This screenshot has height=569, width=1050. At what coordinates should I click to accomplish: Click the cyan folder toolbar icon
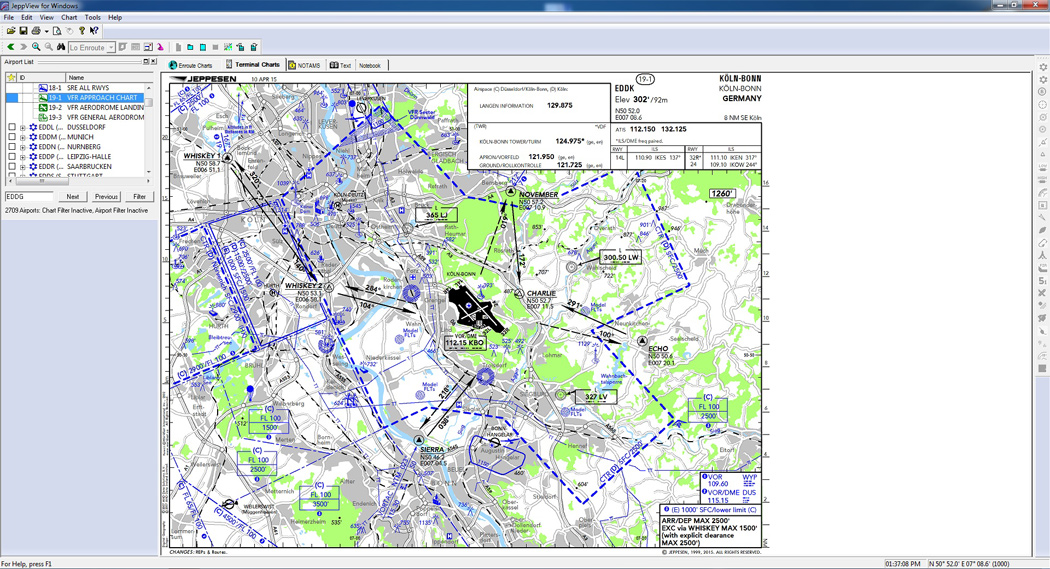click(190, 47)
